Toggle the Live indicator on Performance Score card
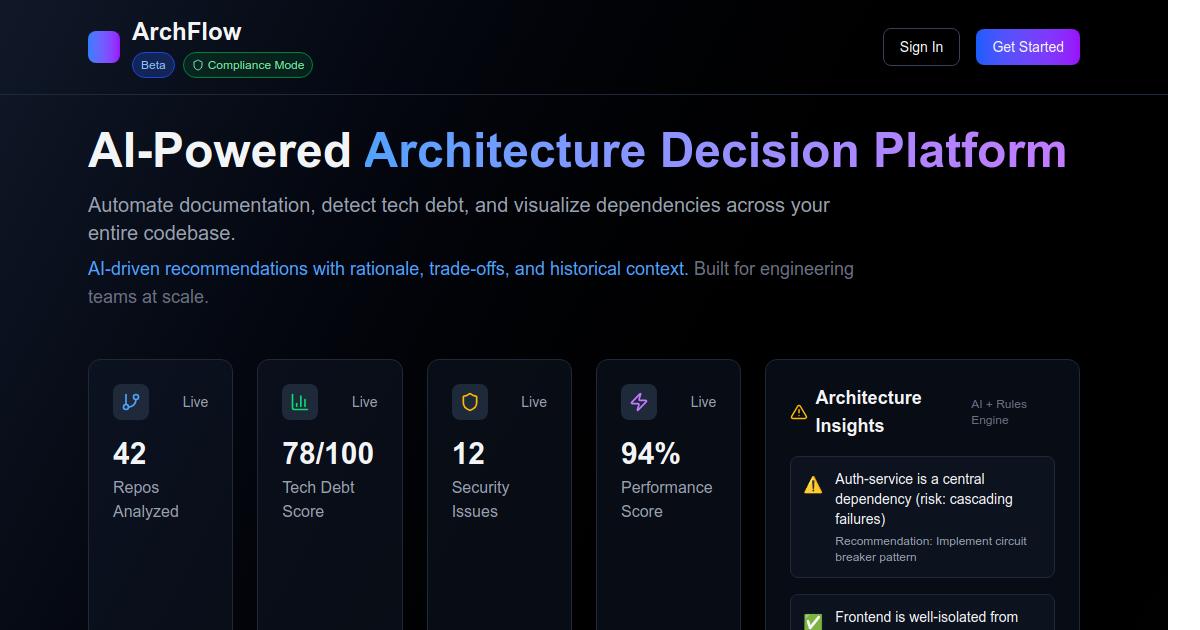This screenshot has width=1200, height=630. [x=703, y=402]
